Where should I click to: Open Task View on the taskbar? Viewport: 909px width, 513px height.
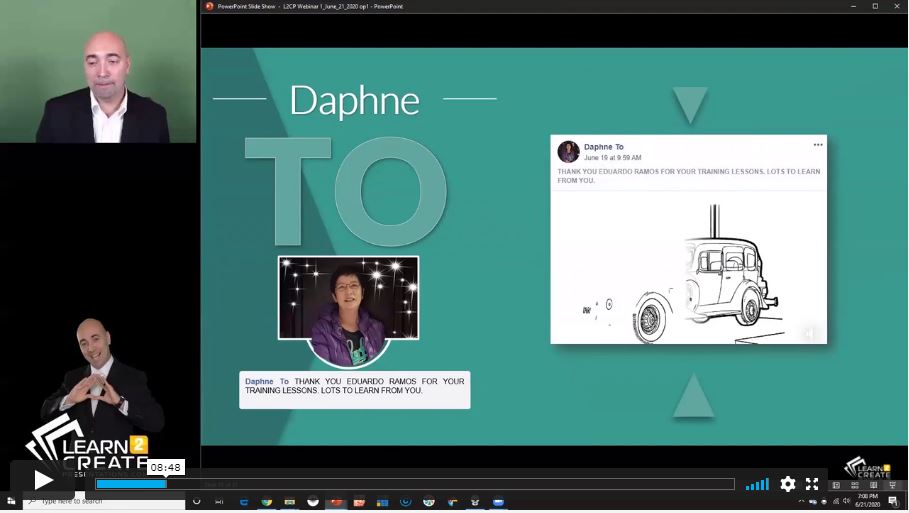point(217,501)
